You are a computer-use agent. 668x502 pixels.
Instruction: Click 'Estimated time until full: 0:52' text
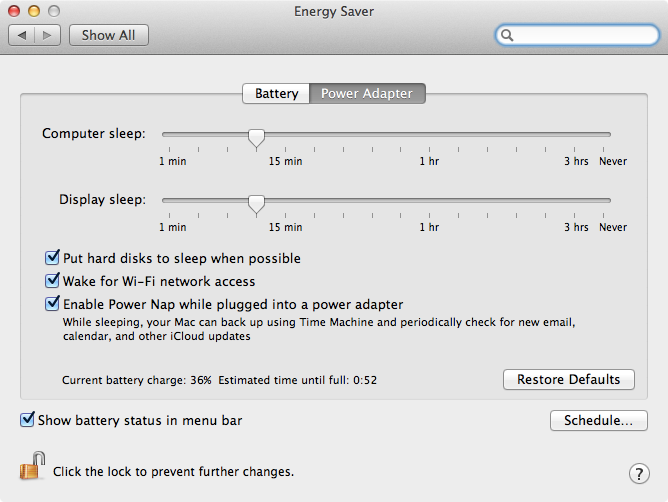pos(297,380)
